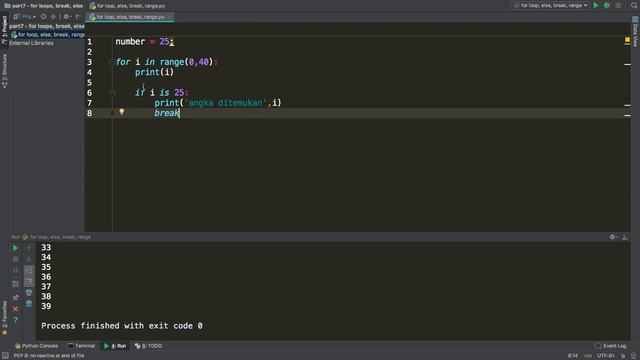Click the string 'angka ditemukan' in line 7

226,103
